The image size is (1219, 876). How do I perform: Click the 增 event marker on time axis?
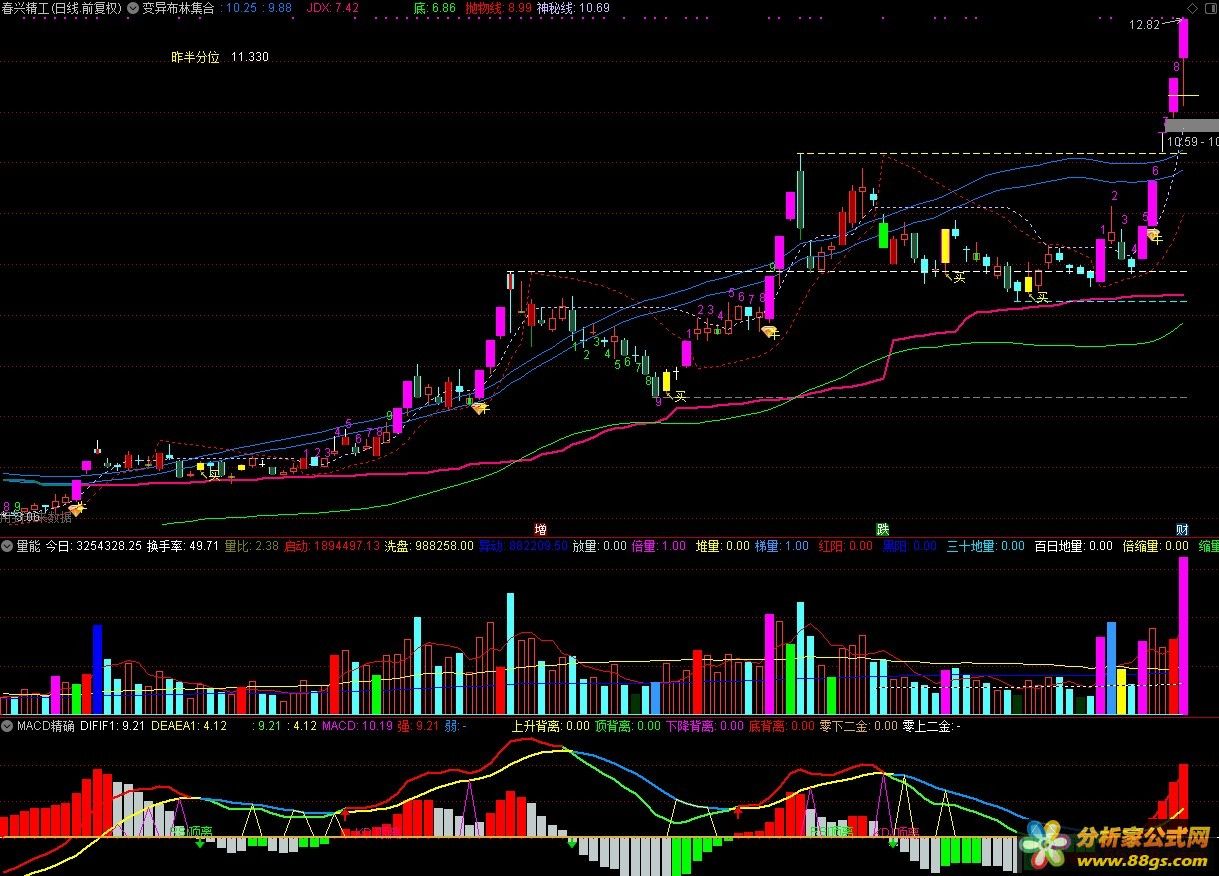pos(541,529)
